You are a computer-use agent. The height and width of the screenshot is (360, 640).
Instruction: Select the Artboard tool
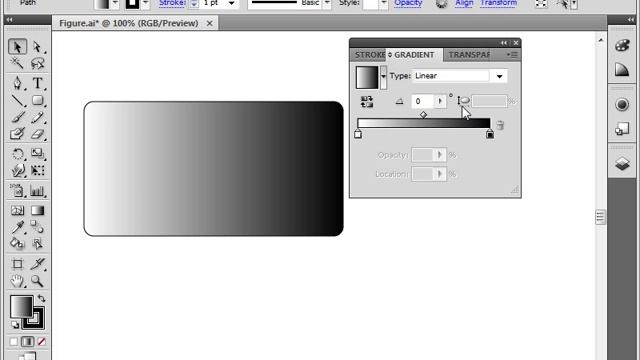[x=17, y=264]
